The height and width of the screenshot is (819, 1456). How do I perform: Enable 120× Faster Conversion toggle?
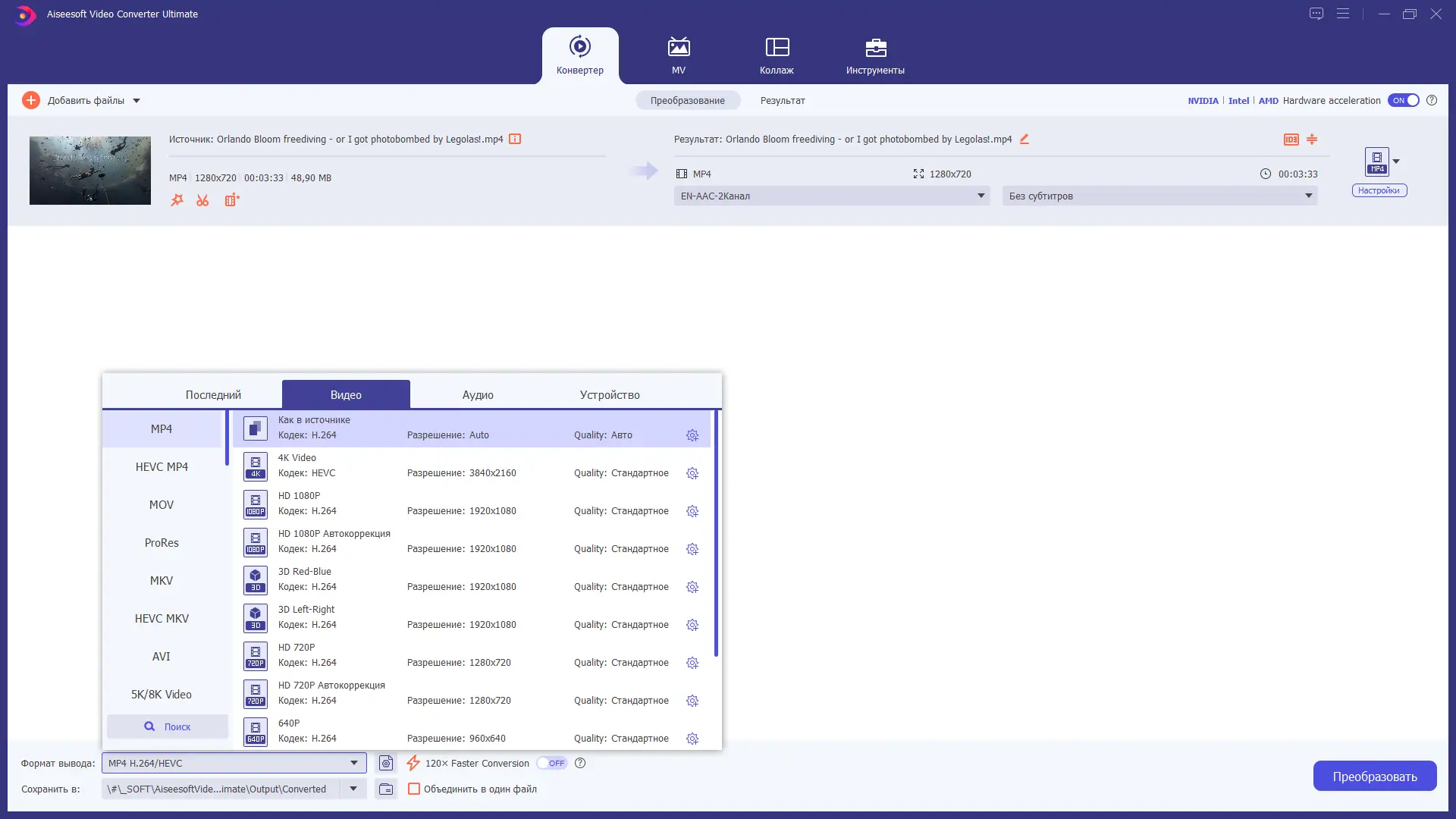point(552,763)
